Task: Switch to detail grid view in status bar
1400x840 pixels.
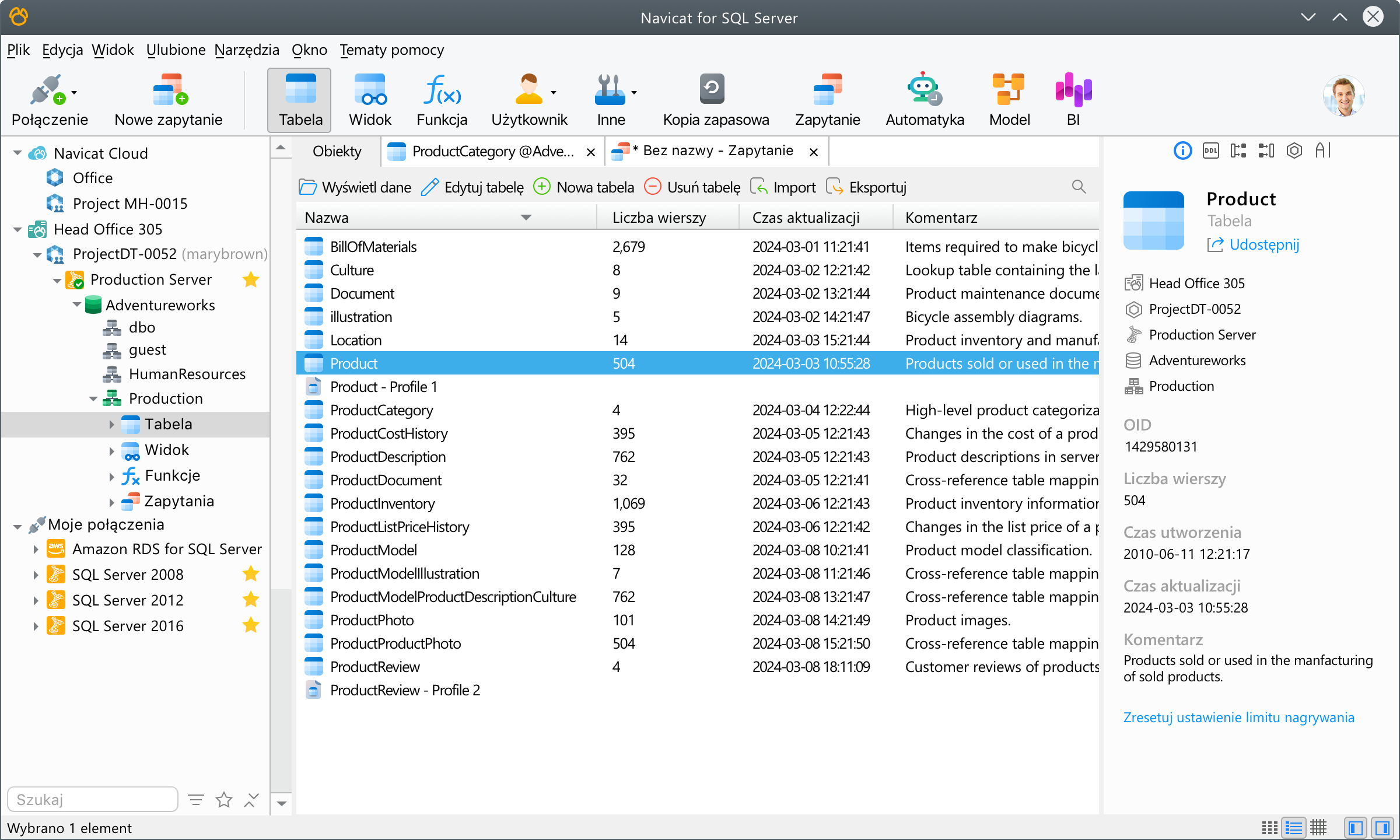Action: 1318,828
